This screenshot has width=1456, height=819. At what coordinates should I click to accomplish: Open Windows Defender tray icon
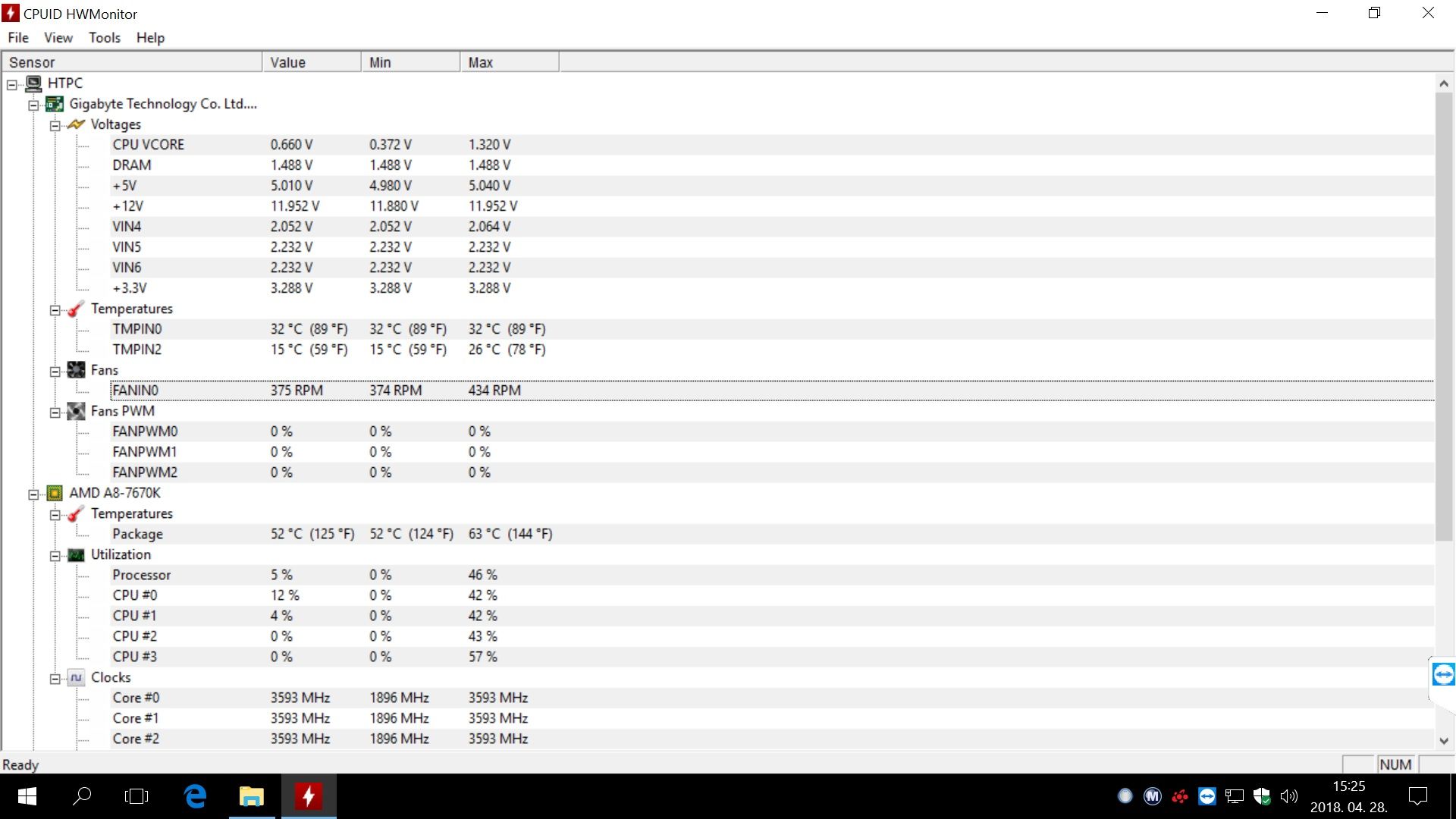click(1262, 796)
